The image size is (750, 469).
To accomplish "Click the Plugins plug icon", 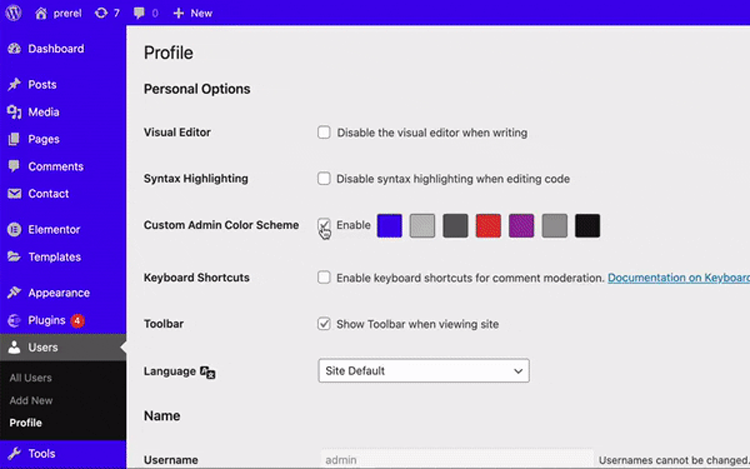I will tap(14, 320).
